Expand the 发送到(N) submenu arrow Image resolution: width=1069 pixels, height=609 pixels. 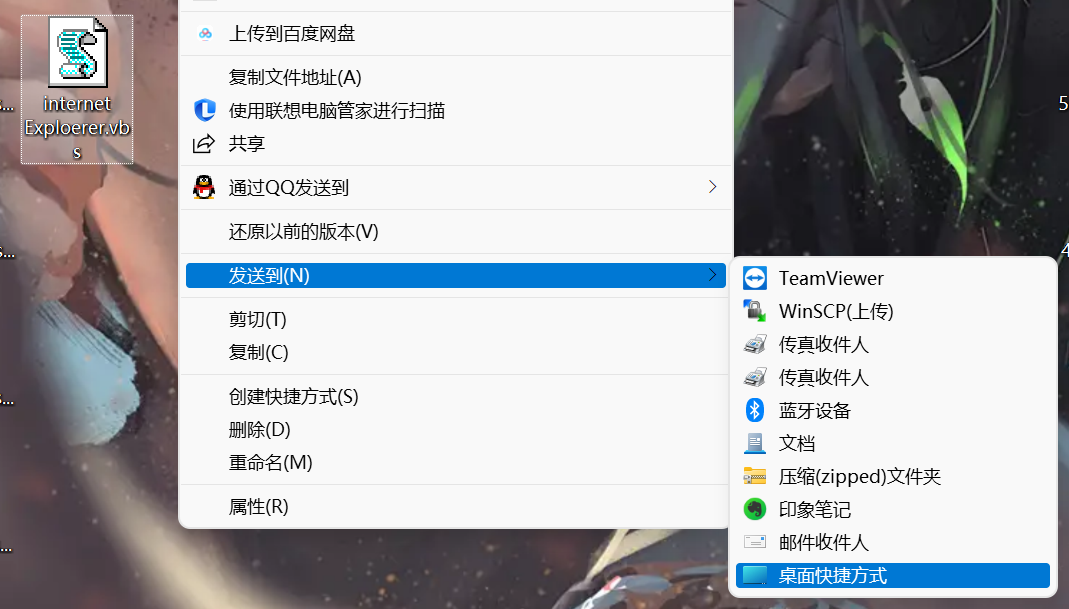(712, 275)
